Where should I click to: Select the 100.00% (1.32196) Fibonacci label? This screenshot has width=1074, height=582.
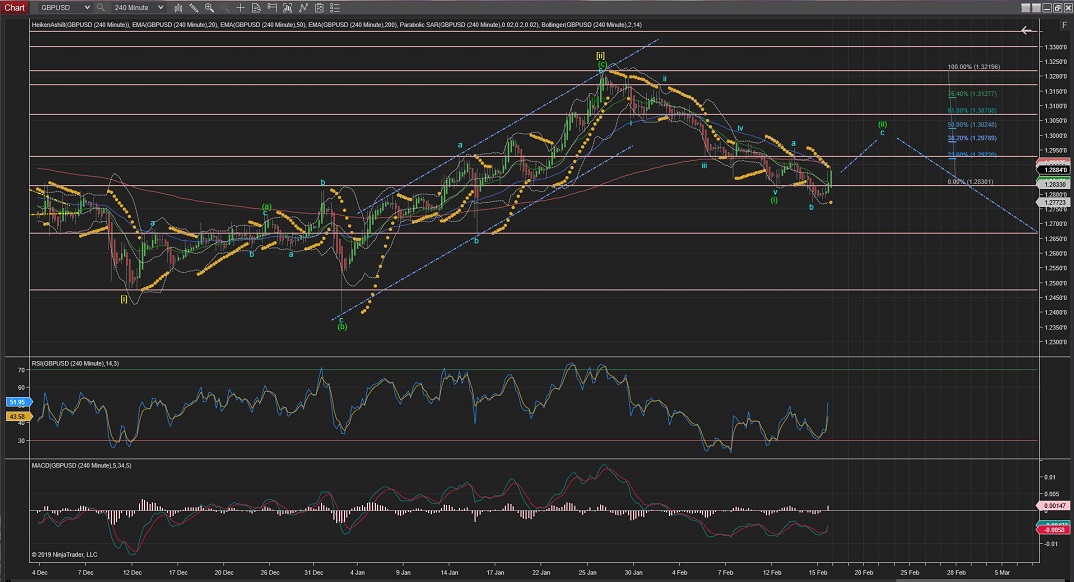(974, 67)
